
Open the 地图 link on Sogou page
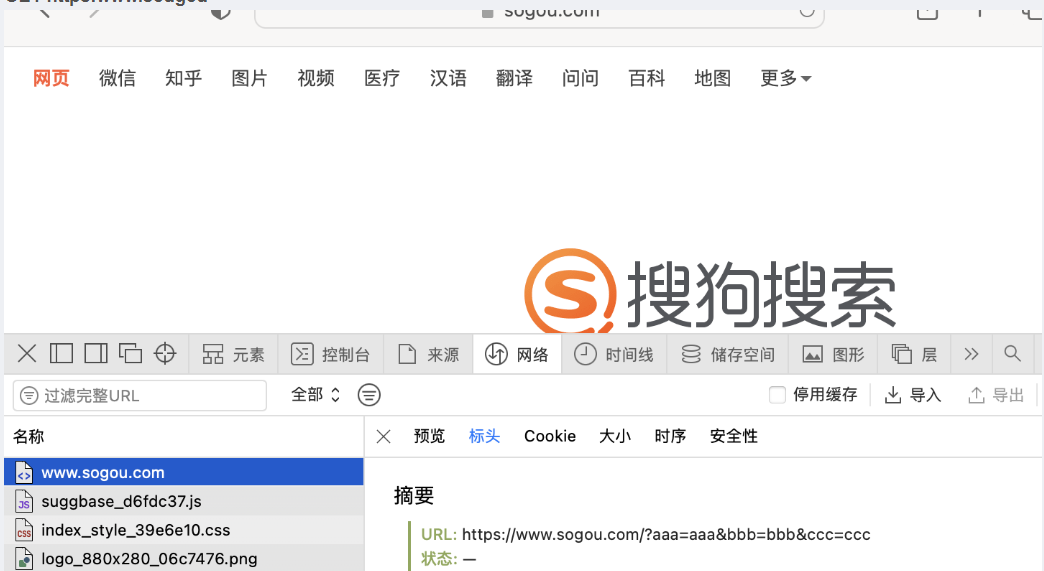point(712,78)
